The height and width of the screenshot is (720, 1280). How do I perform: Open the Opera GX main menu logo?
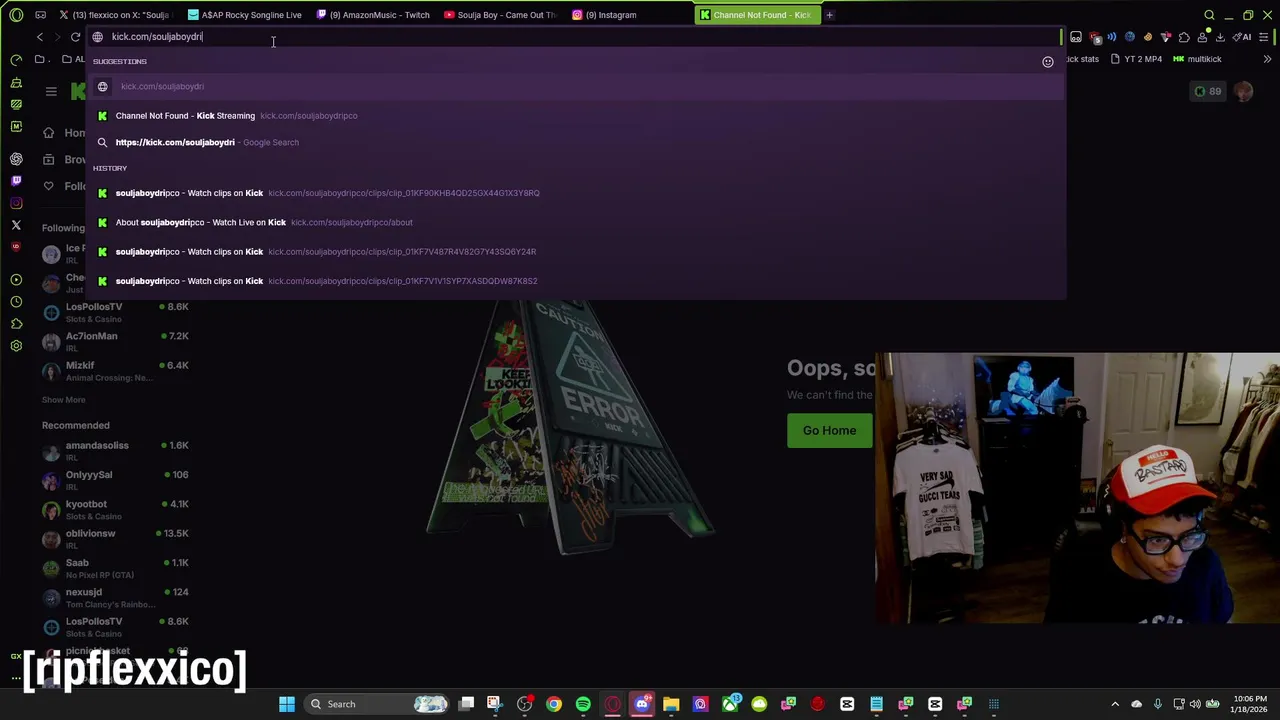(x=16, y=15)
